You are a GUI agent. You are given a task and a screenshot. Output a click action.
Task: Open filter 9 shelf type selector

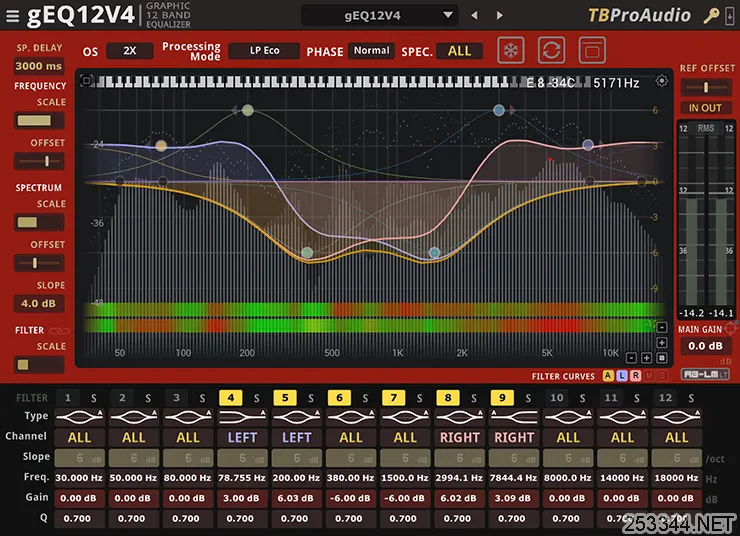[514, 417]
